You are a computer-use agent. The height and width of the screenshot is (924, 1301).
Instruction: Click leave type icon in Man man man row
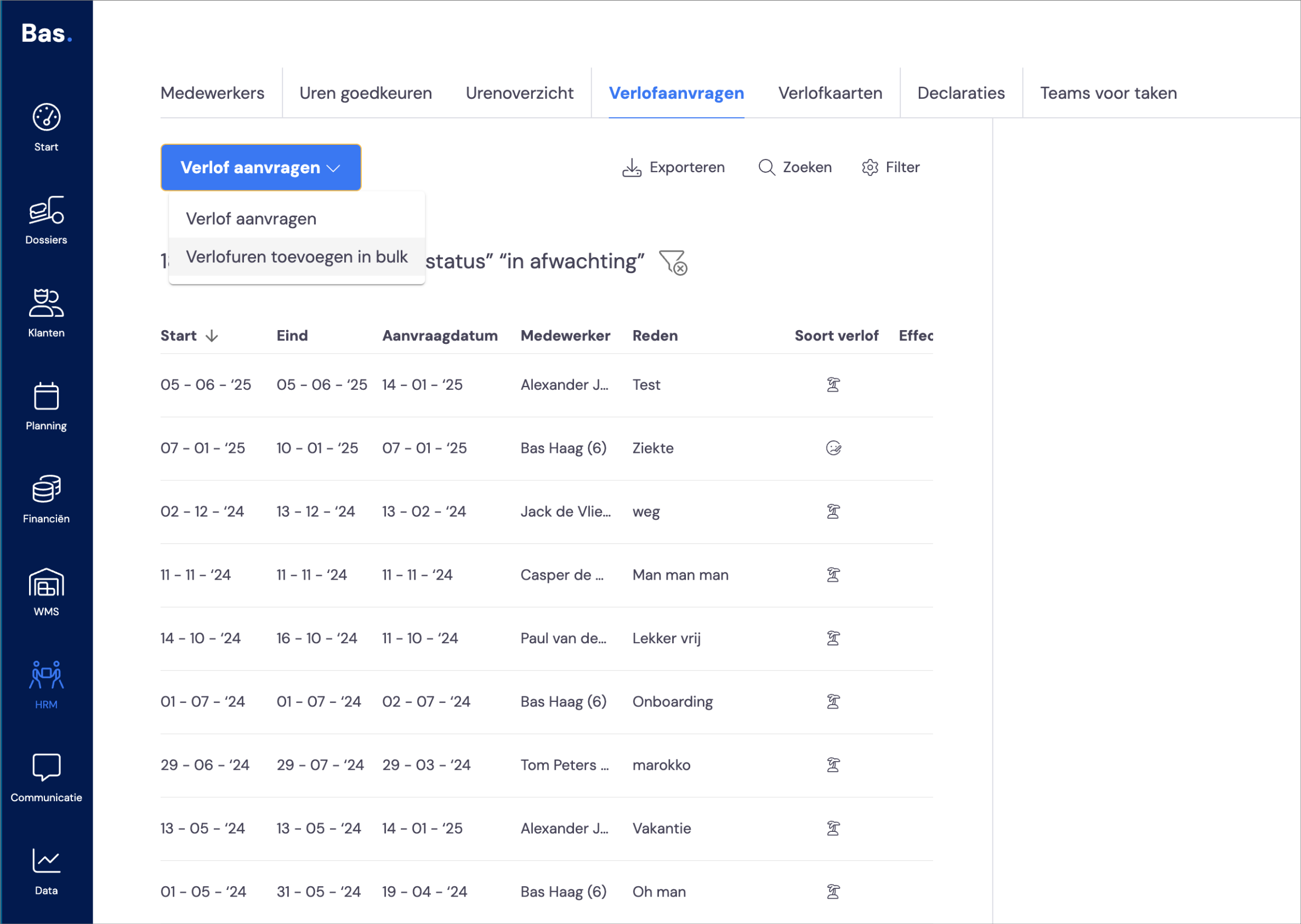tap(833, 575)
